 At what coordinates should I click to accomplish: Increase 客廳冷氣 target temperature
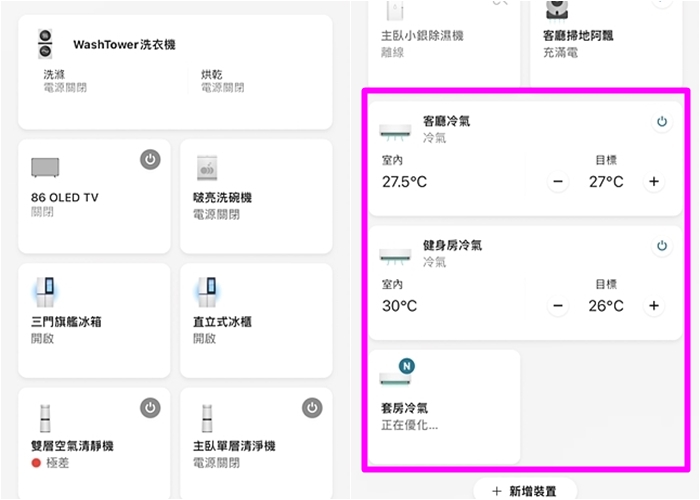coord(654,182)
